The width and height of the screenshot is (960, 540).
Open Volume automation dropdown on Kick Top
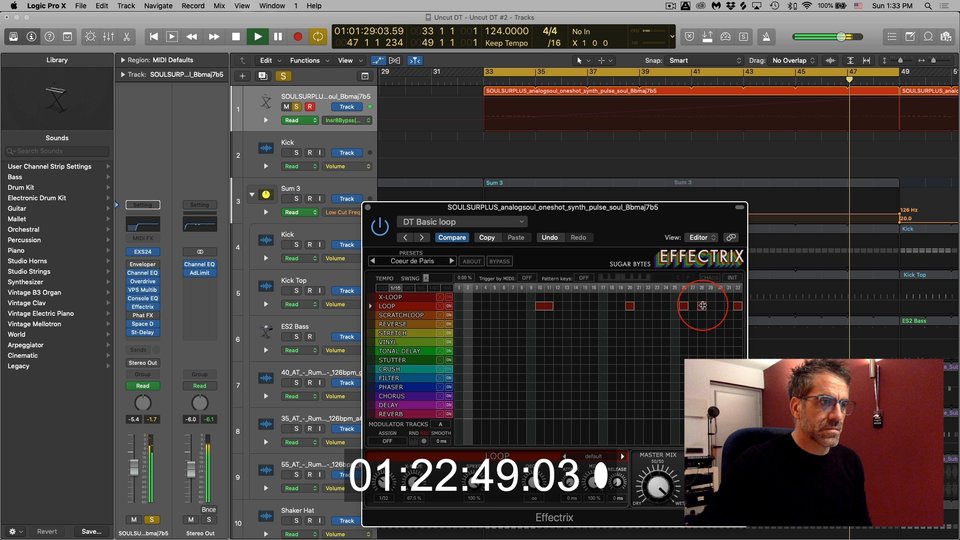347,304
